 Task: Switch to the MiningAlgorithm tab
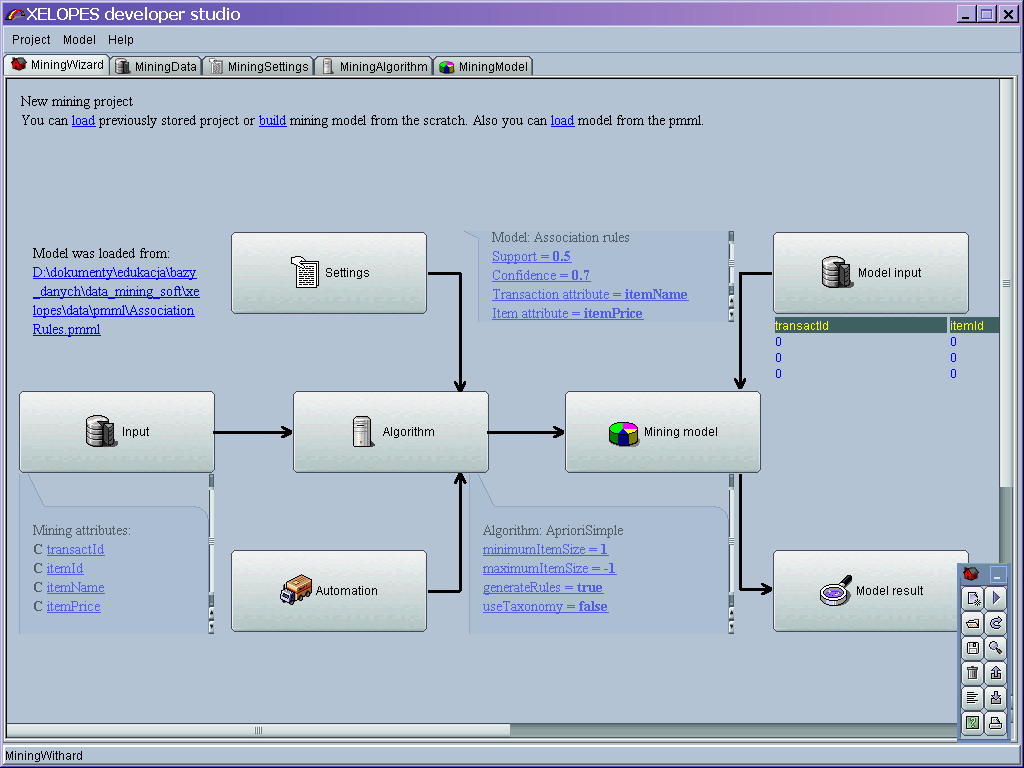[x=374, y=66]
